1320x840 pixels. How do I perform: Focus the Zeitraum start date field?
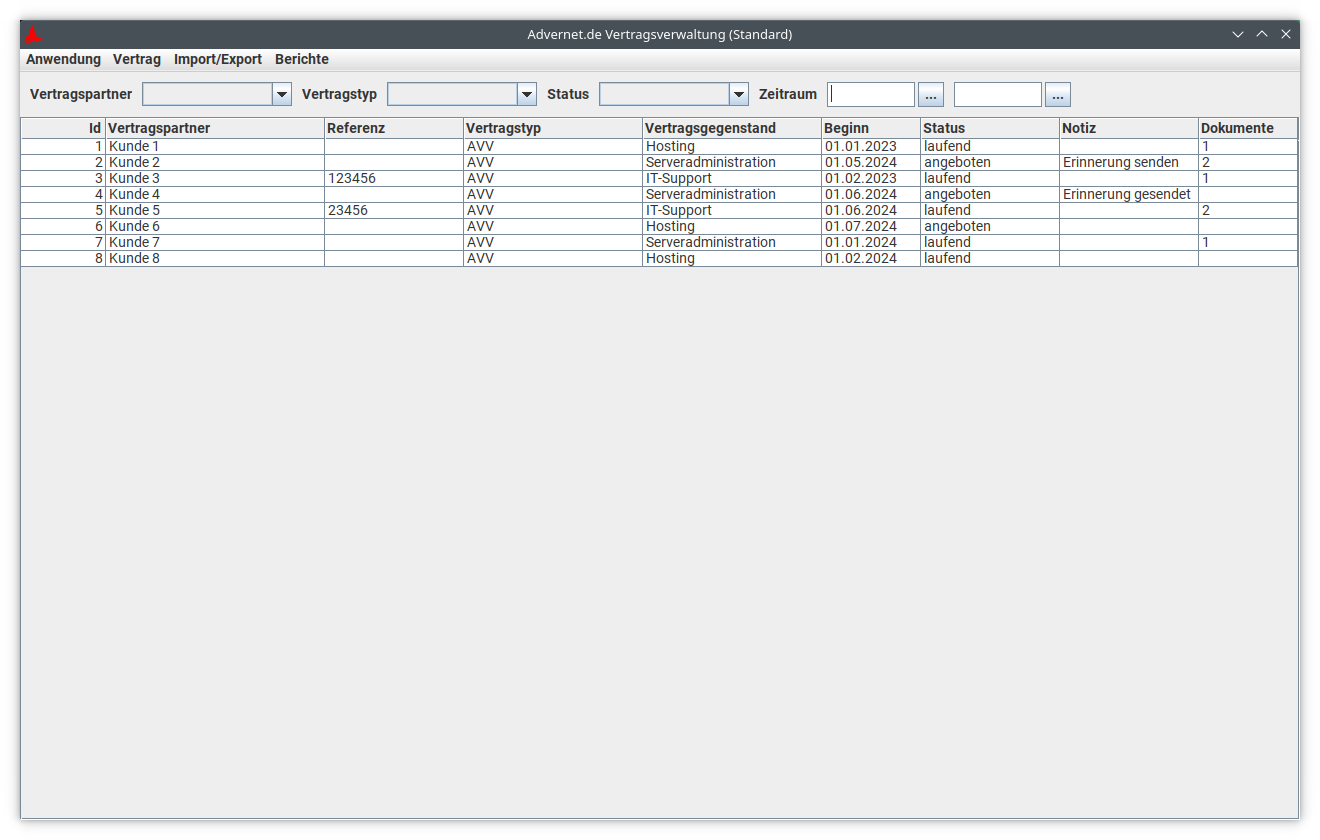(871, 94)
